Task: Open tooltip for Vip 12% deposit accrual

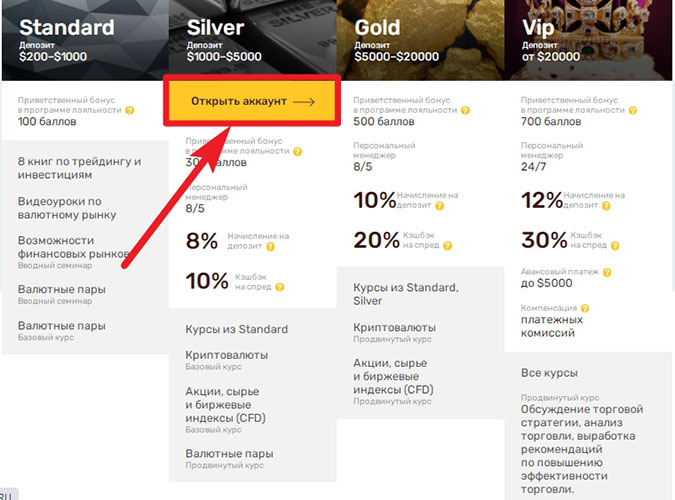Action: coord(606,206)
